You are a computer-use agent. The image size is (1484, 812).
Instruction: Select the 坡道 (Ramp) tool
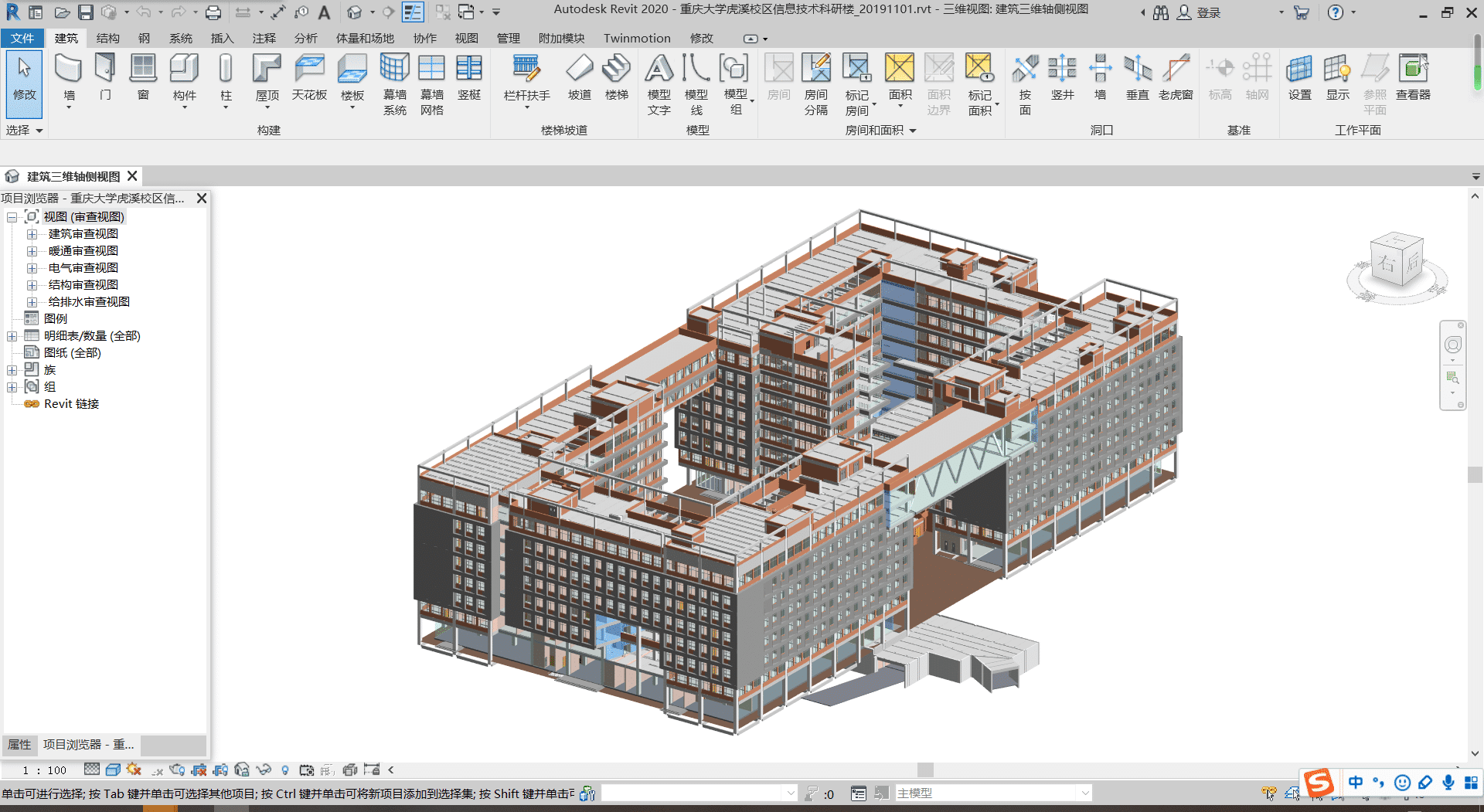(579, 78)
